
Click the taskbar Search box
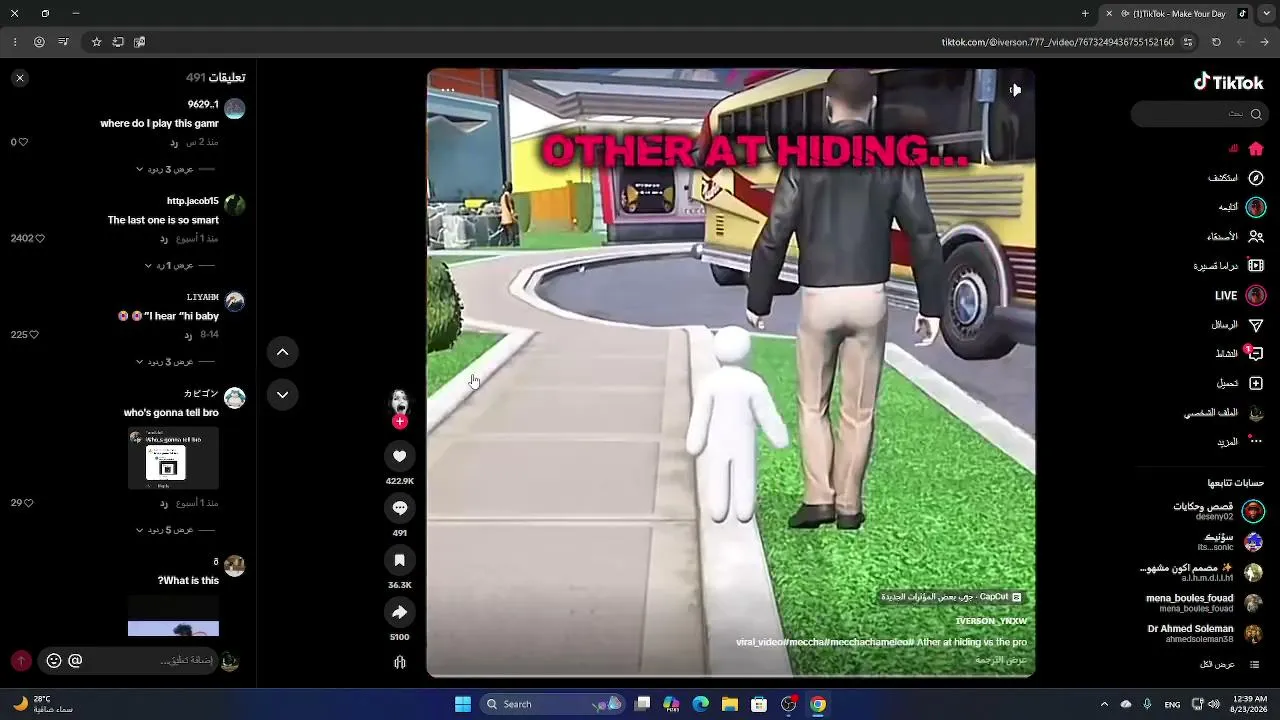pyautogui.click(x=553, y=704)
